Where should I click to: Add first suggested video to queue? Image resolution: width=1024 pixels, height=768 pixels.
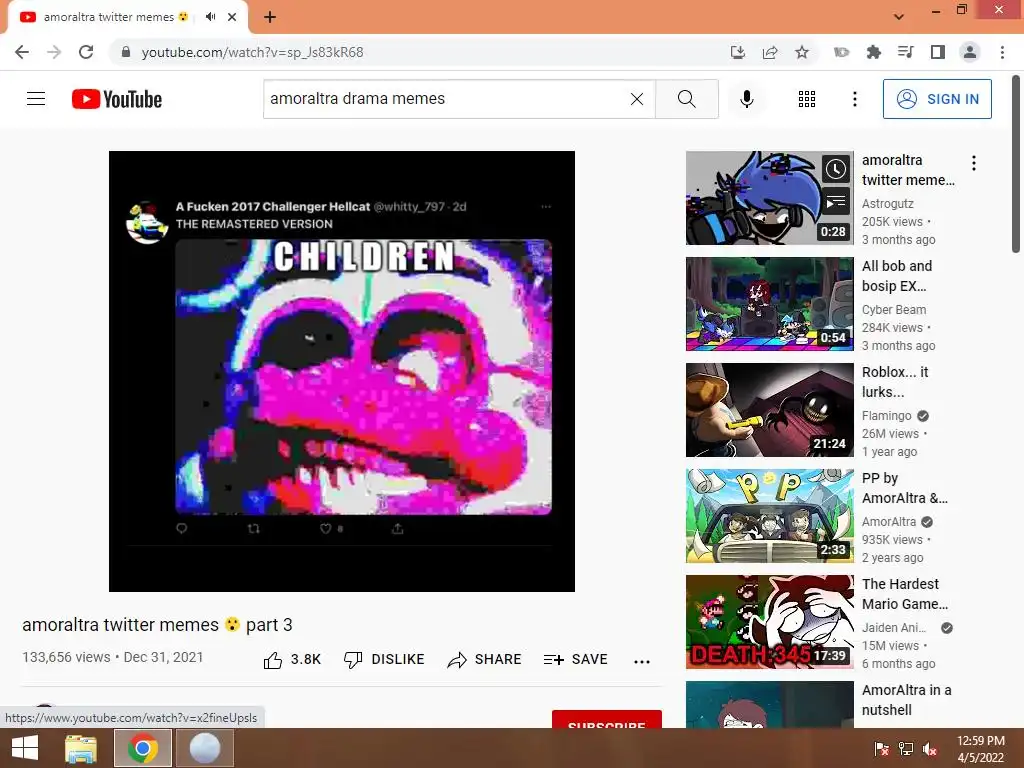[x=835, y=202]
